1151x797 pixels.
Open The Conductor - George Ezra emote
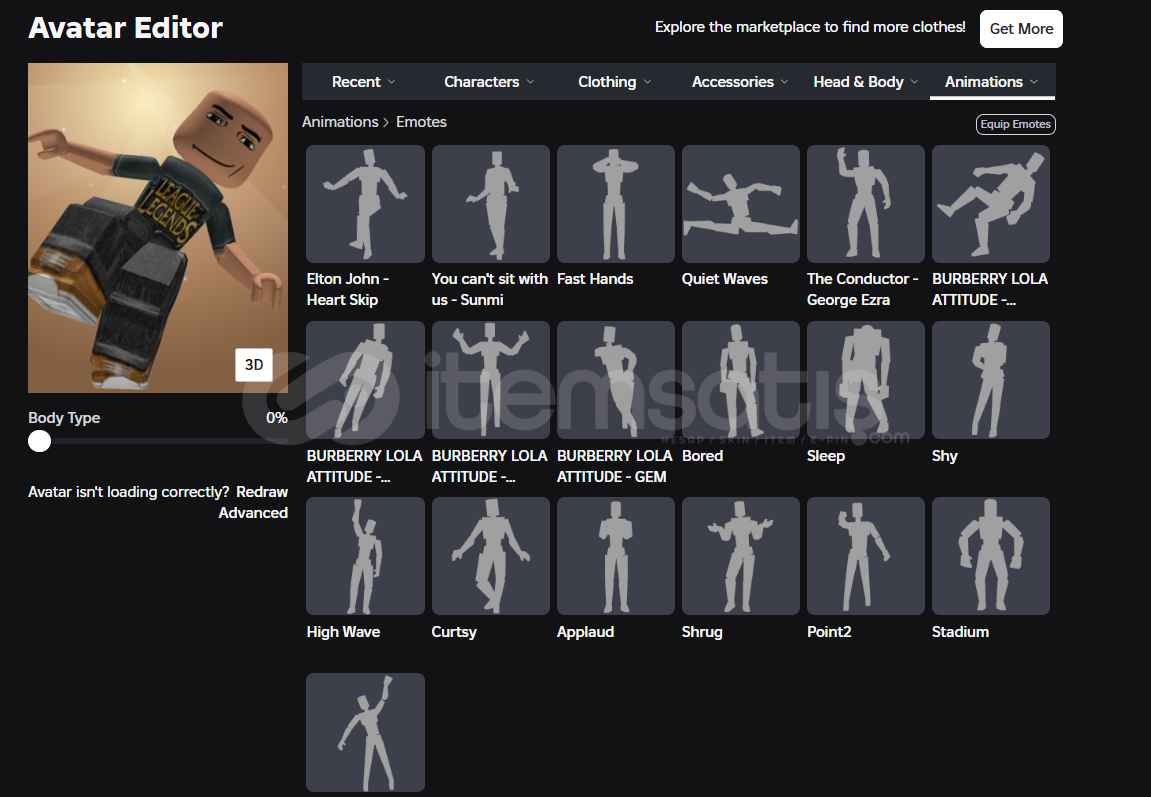[x=865, y=204]
